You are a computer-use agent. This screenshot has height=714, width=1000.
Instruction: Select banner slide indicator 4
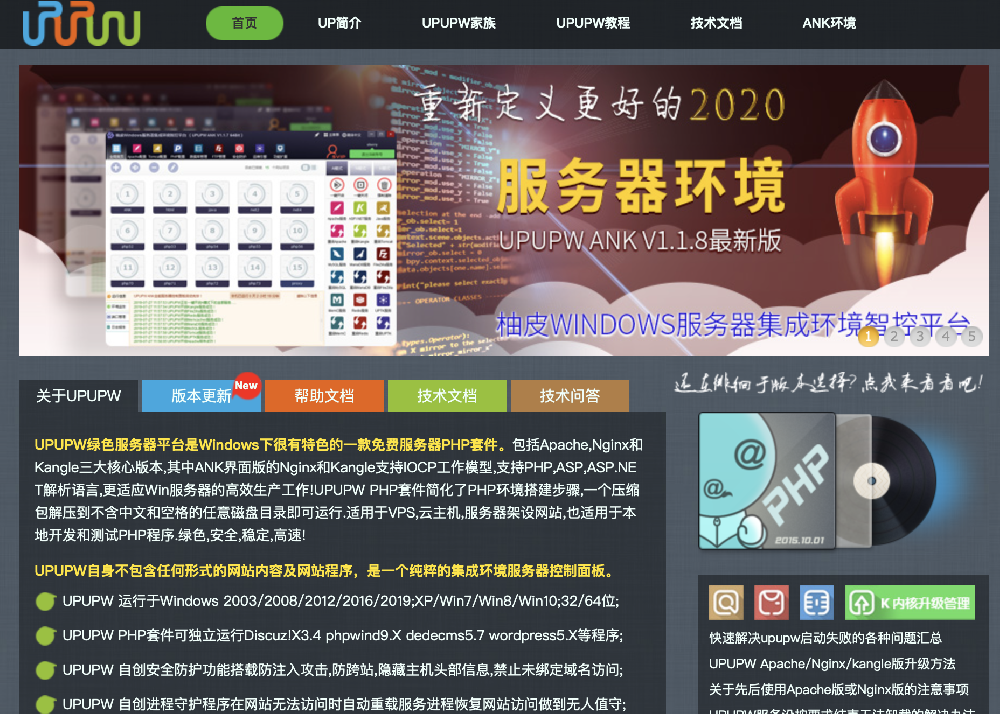pos(946,336)
